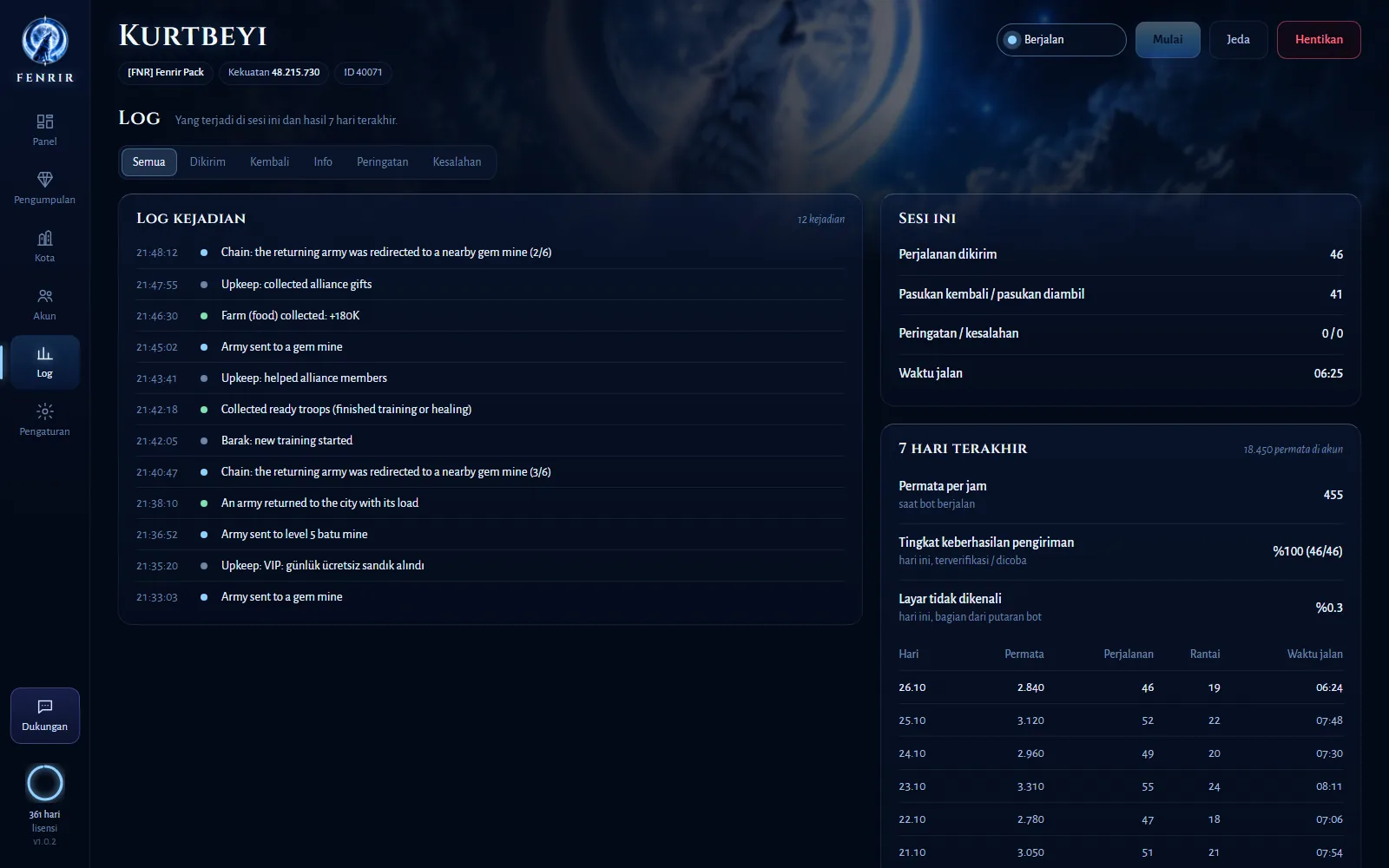Open Pengaturan settings gear icon
The image size is (1389, 868).
coord(45,411)
